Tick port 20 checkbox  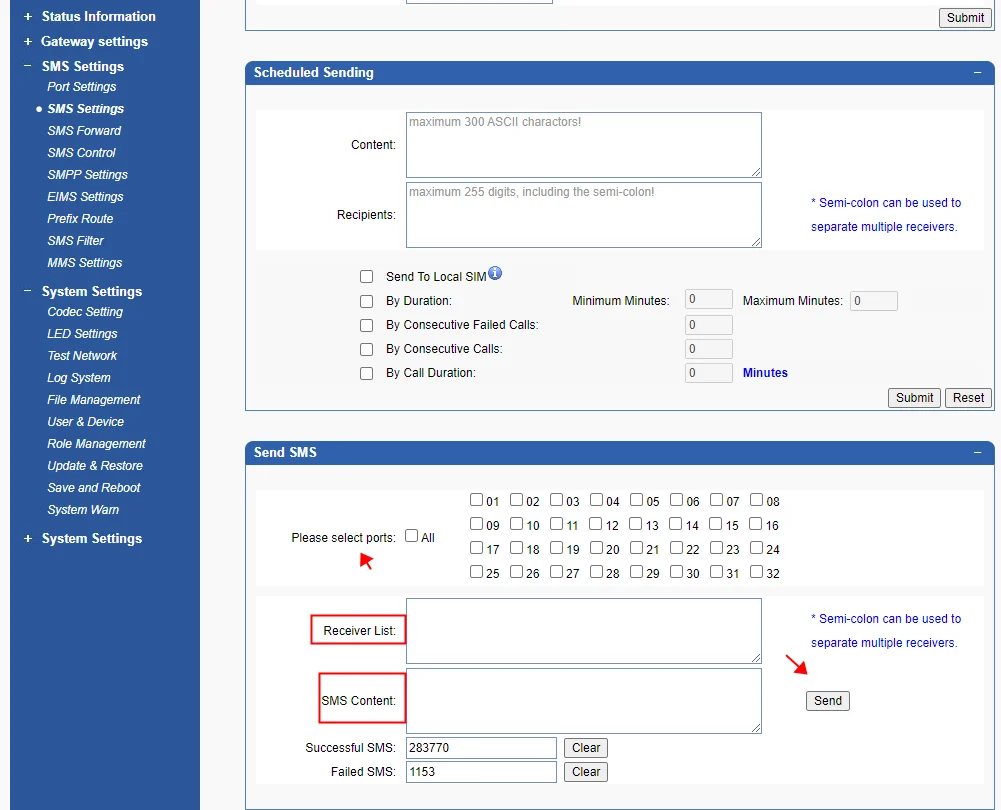point(596,547)
